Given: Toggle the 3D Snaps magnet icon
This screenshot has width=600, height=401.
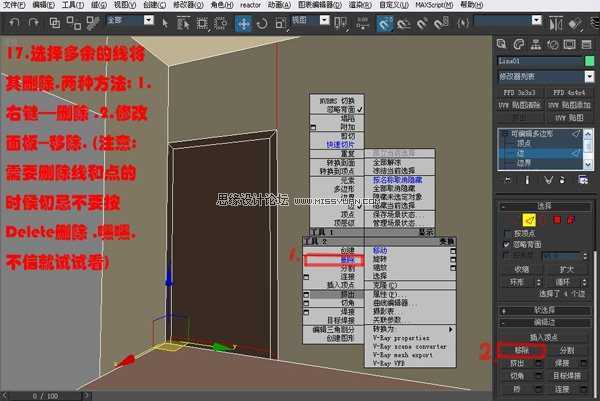Looking at the screenshot, I should [x=385, y=23].
